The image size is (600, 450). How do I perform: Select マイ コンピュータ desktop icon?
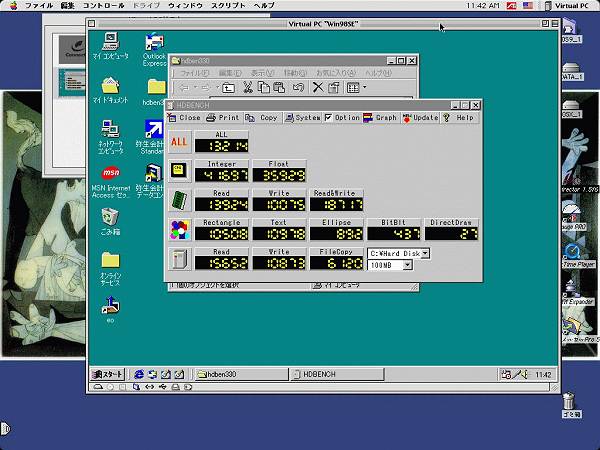tap(111, 46)
